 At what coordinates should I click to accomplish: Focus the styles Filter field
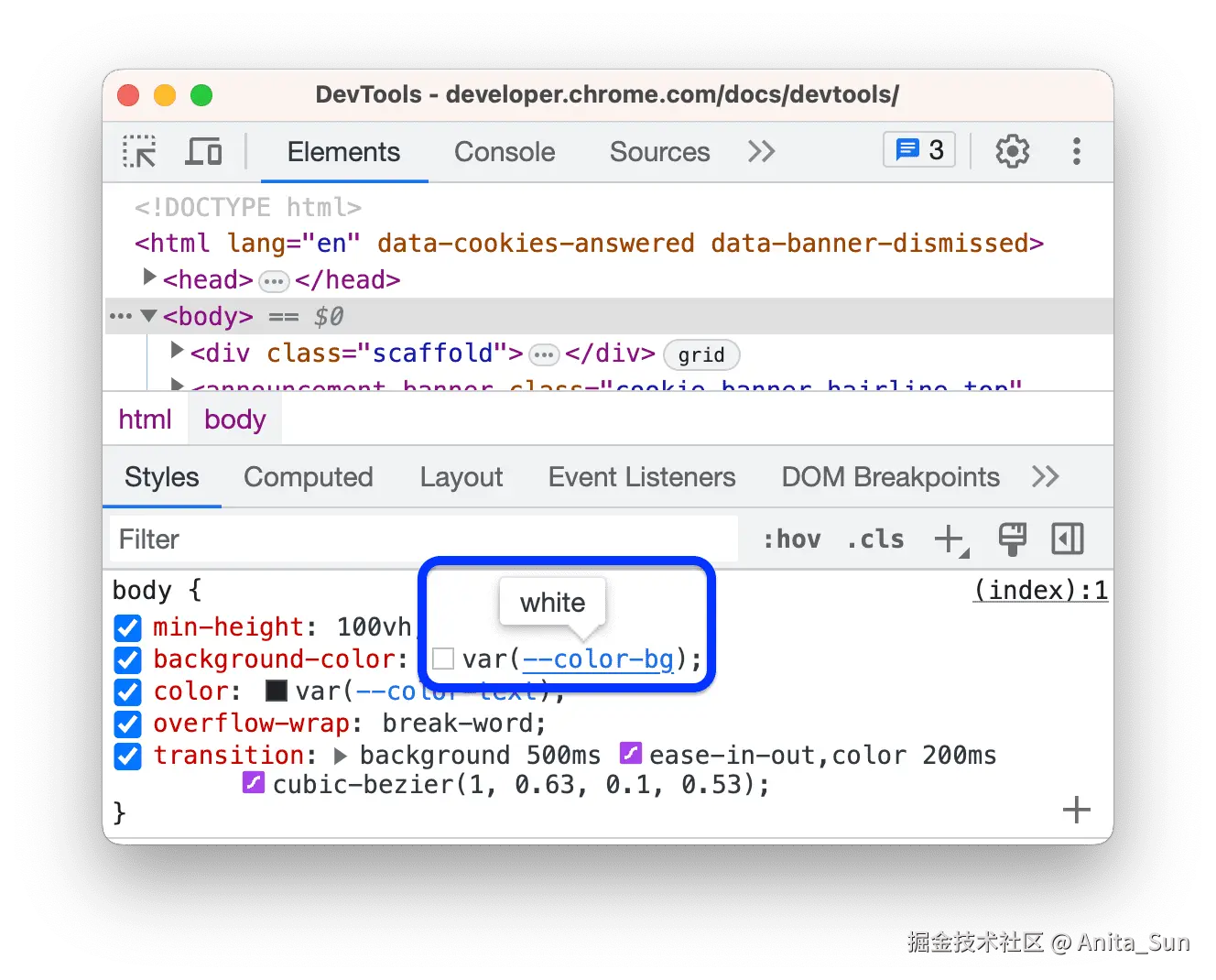424,539
